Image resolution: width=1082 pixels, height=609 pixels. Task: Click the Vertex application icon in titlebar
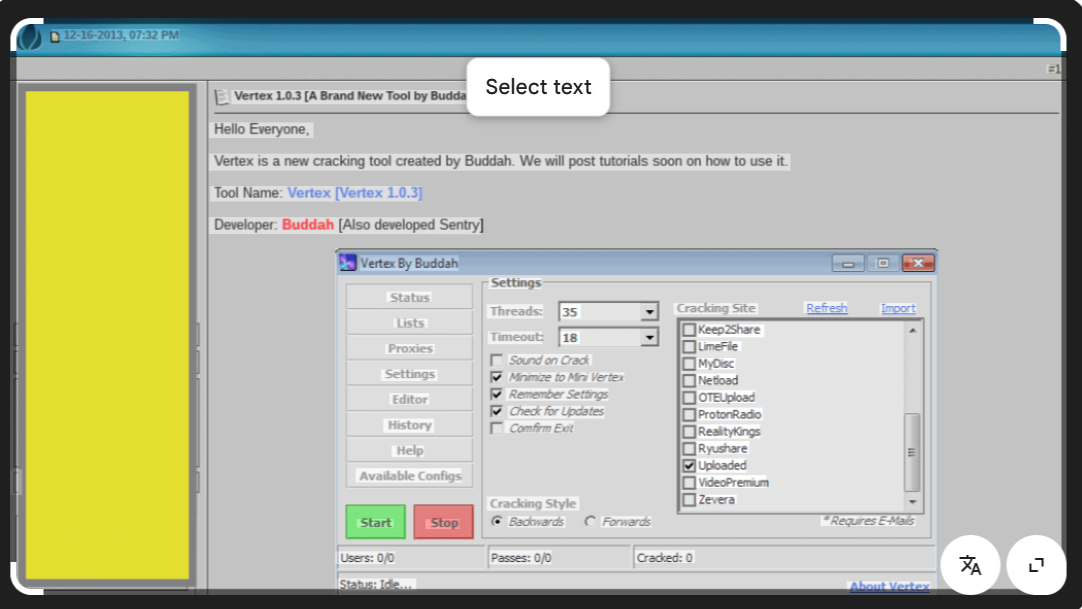click(347, 262)
